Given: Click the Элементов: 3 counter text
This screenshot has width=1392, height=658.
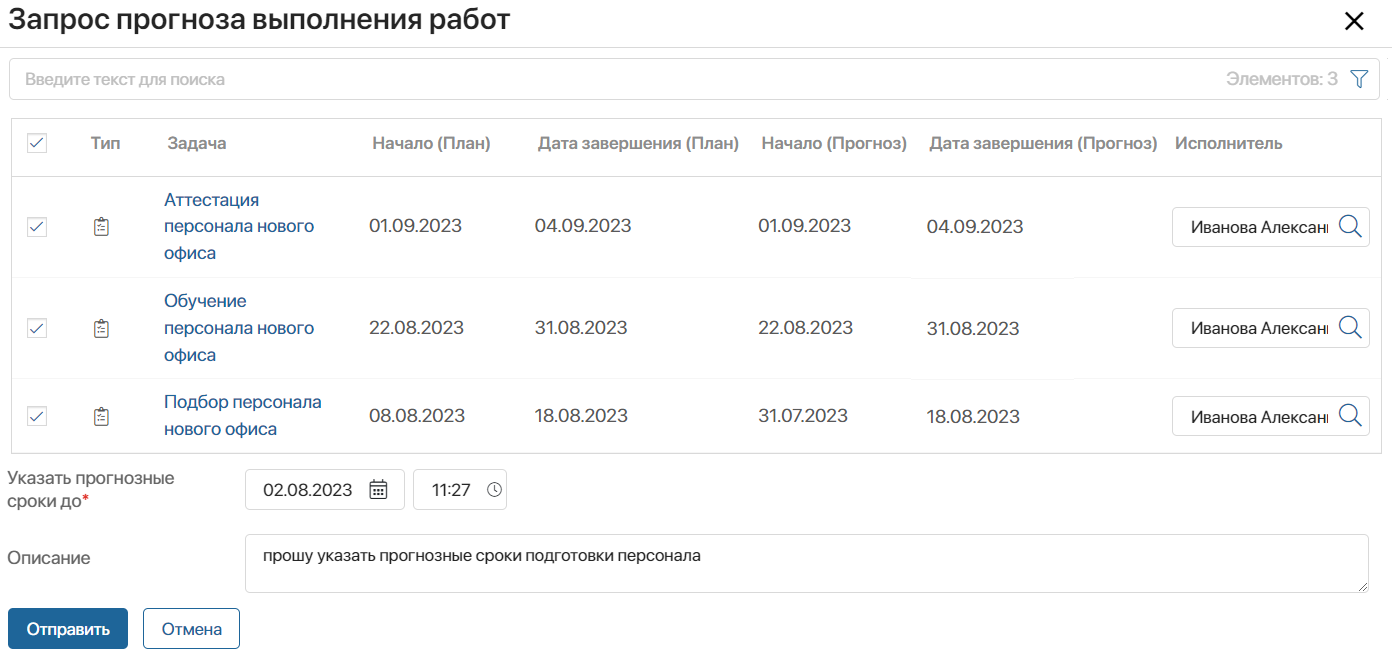Looking at the screenshot, I should [x=1282, y=79].
